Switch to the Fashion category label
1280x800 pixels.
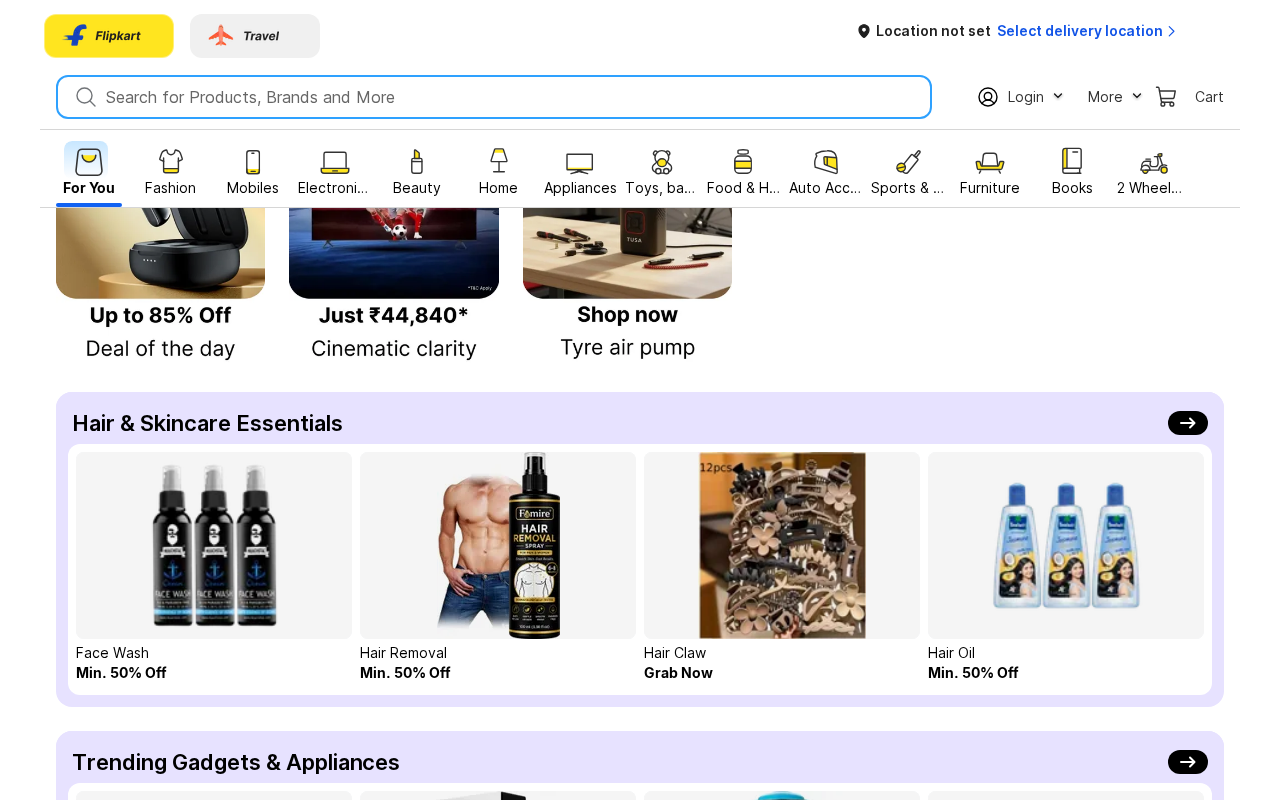pos(170,188)
